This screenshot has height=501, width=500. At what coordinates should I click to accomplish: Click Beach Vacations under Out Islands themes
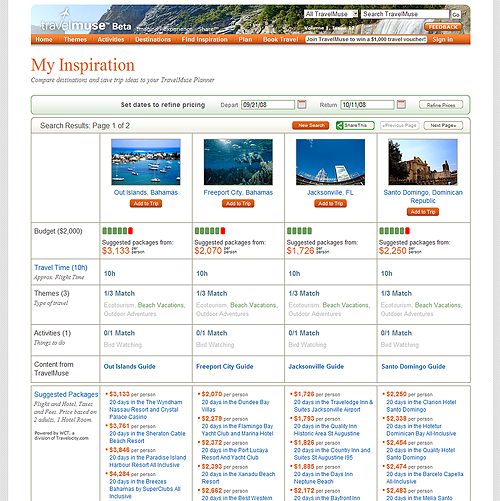161,305
